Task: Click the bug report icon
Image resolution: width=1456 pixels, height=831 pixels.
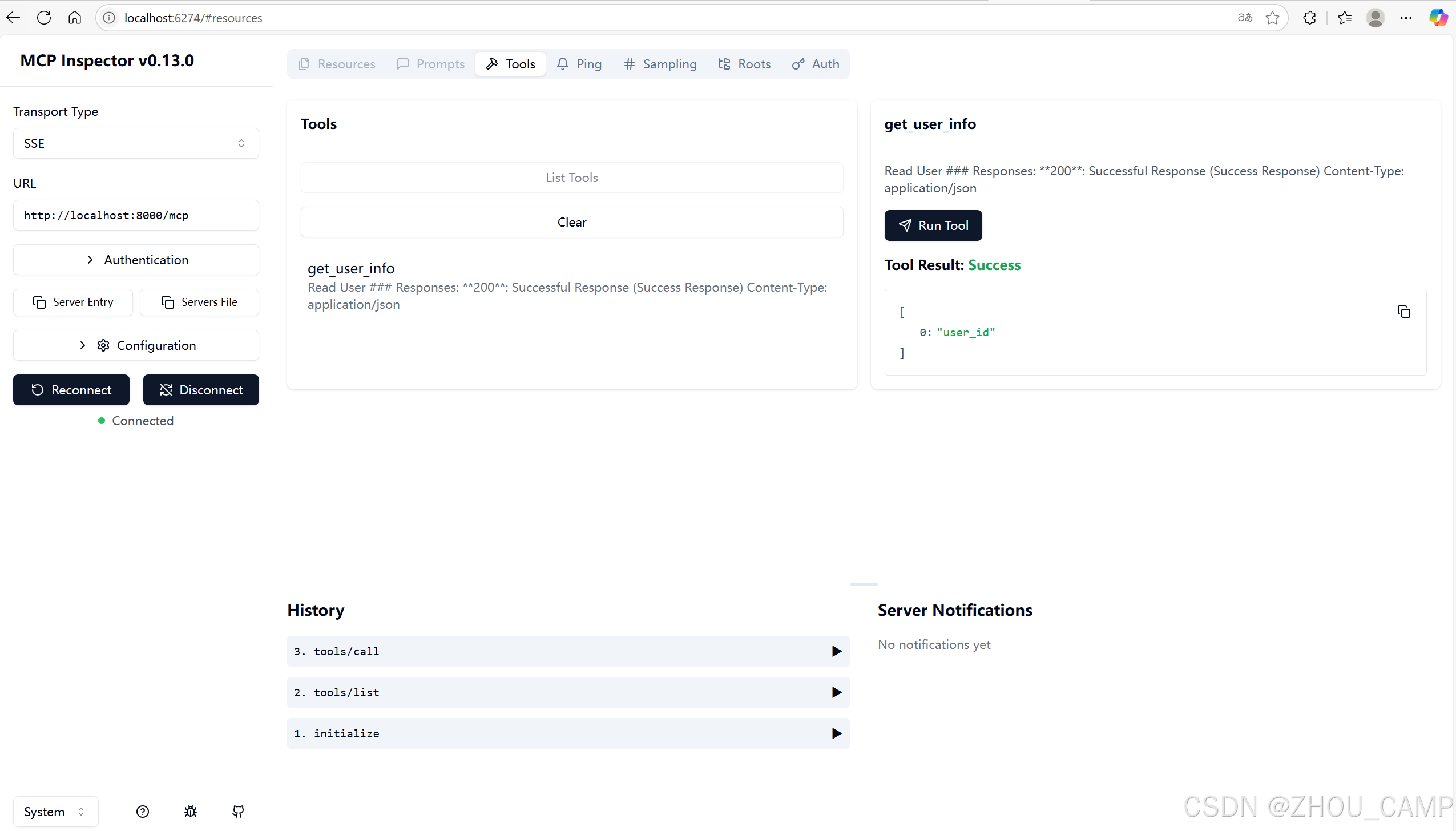Action: pos(191,811)
